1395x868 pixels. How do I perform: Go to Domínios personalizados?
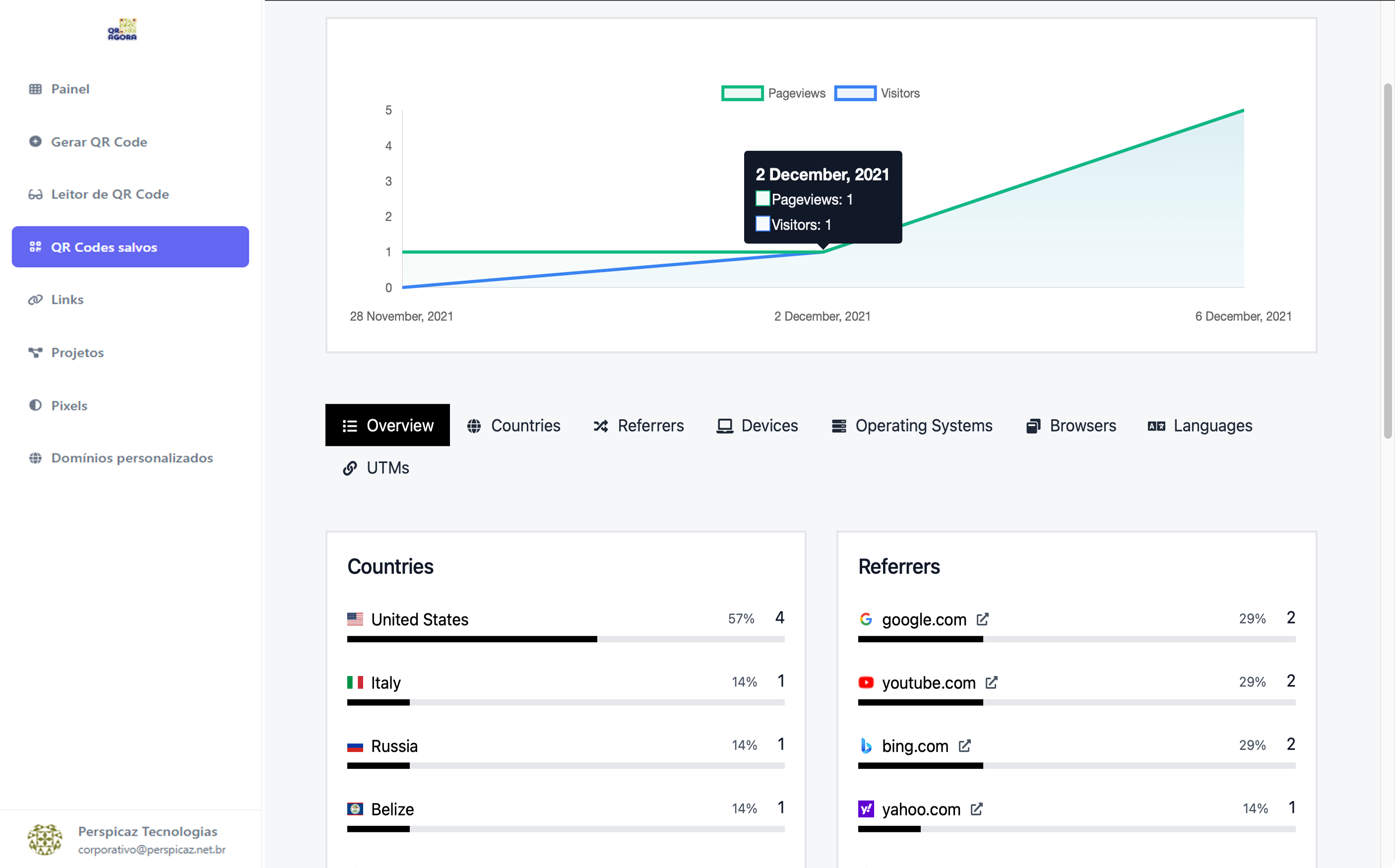tap(131, 458)
